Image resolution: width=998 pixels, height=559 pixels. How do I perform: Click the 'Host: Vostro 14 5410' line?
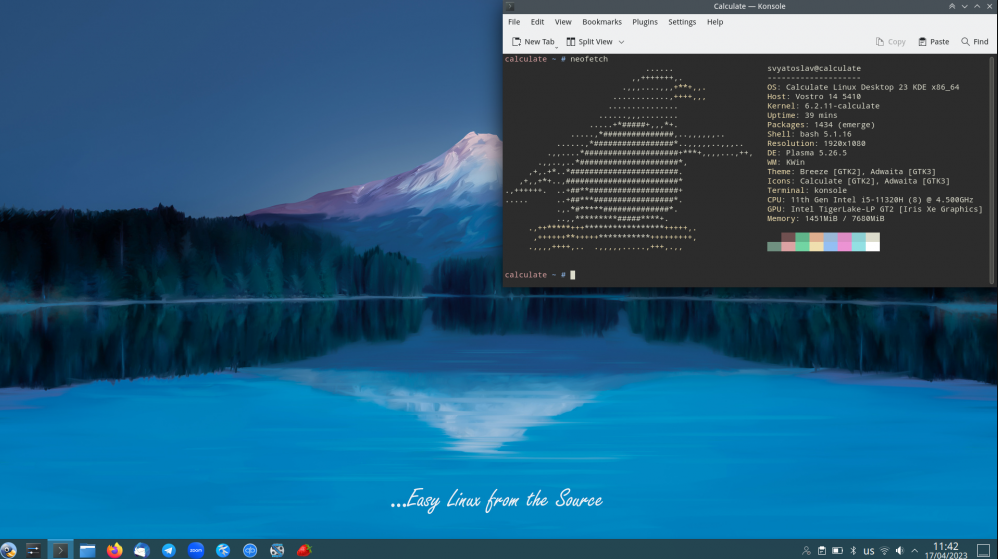pyautogui.click(x=814, y=97)
